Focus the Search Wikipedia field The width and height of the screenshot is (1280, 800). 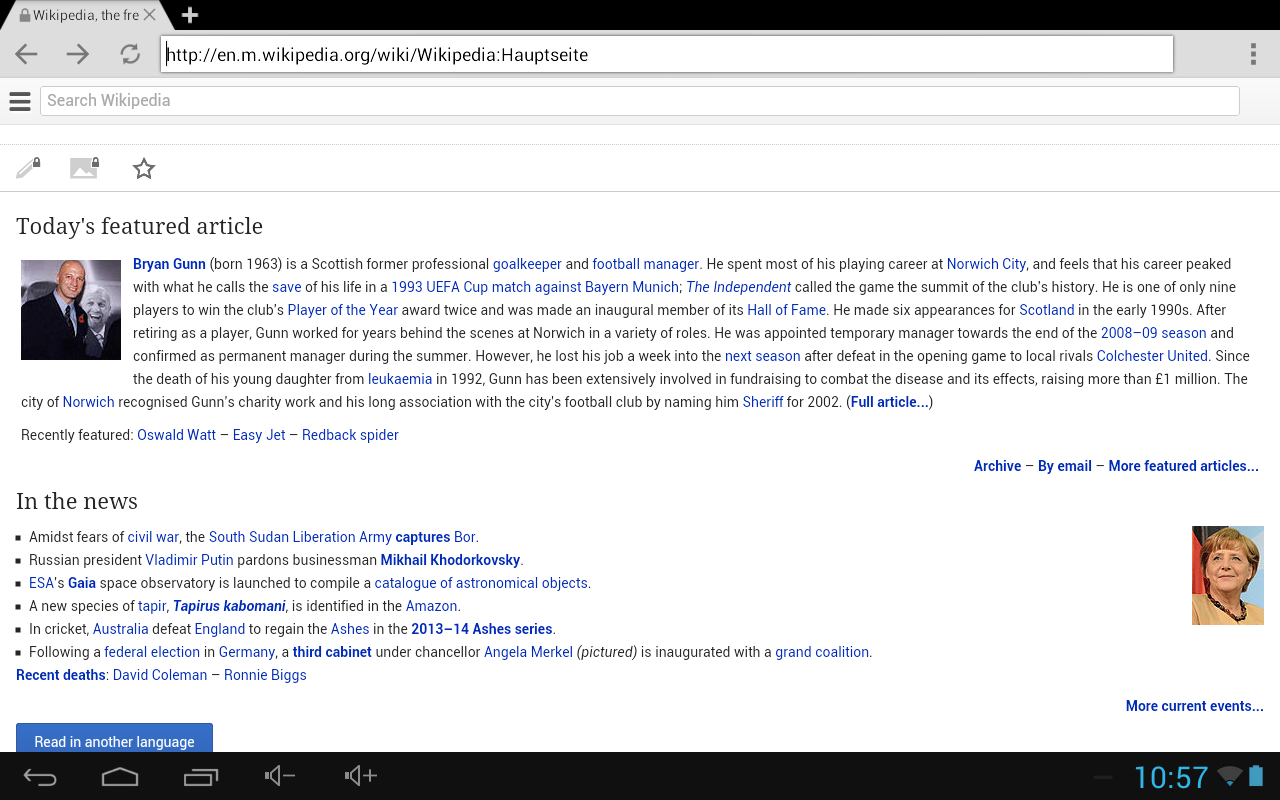[x=640, y=101]
